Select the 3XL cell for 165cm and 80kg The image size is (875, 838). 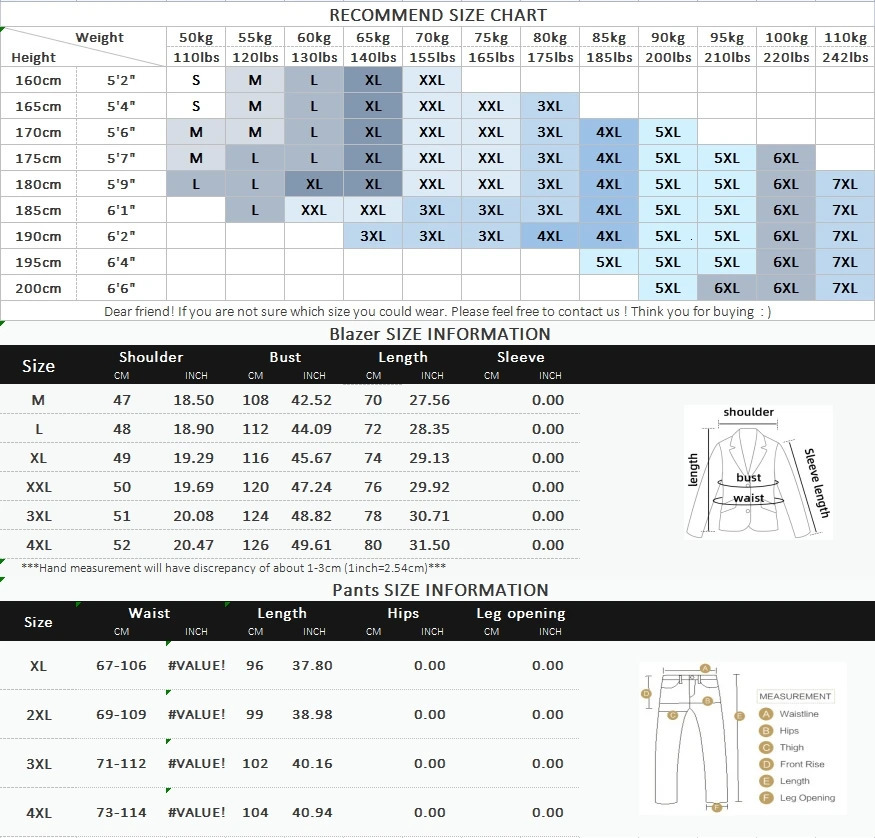[x=549, y=105]
